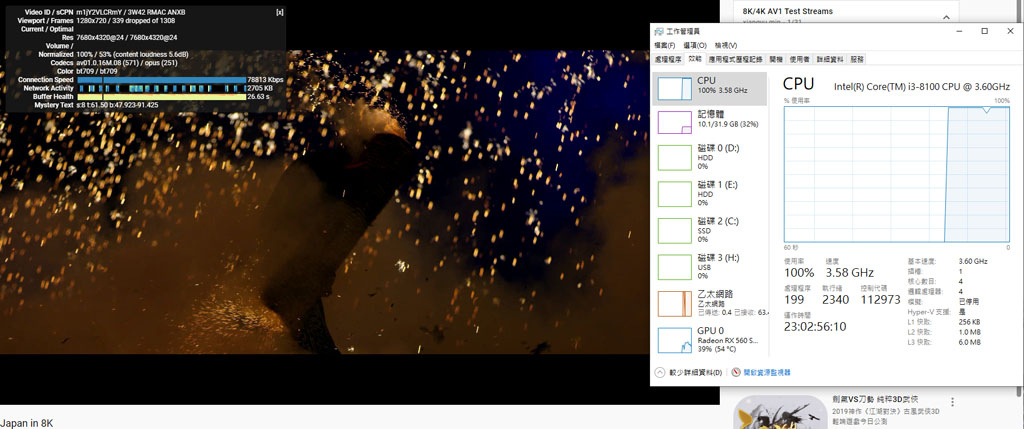This screenshot has width=1024, height=429.
Task: Select CPU in the performance sidebar
Action: click(709, 88)
